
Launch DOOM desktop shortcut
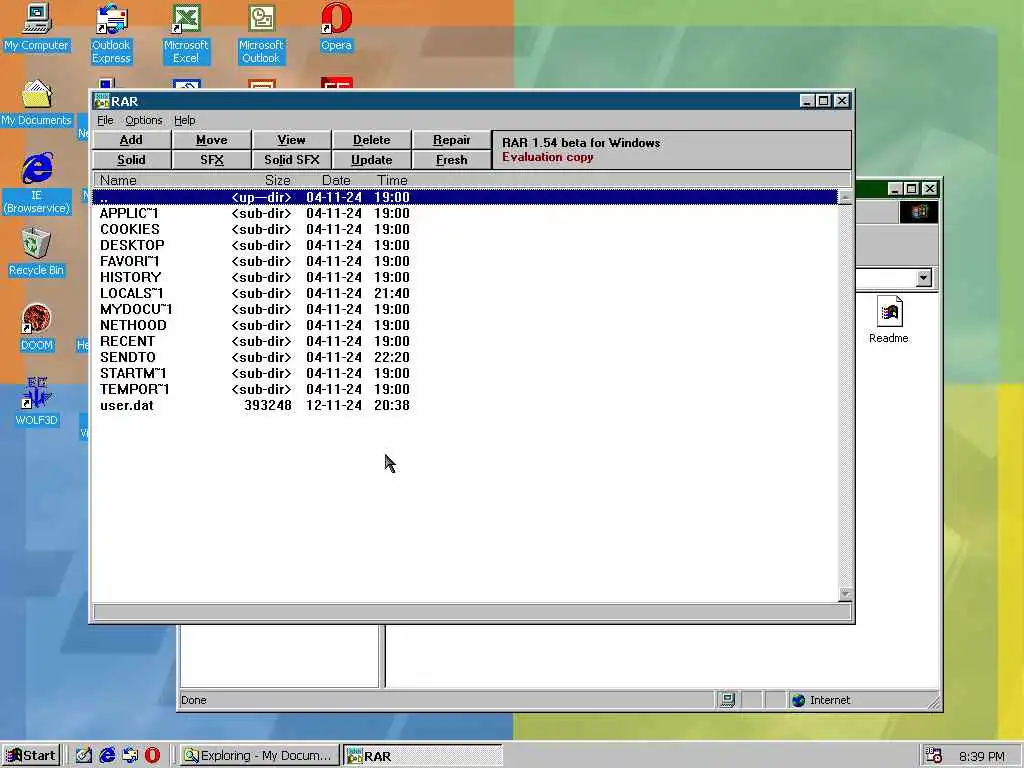(x=37, y=328)
